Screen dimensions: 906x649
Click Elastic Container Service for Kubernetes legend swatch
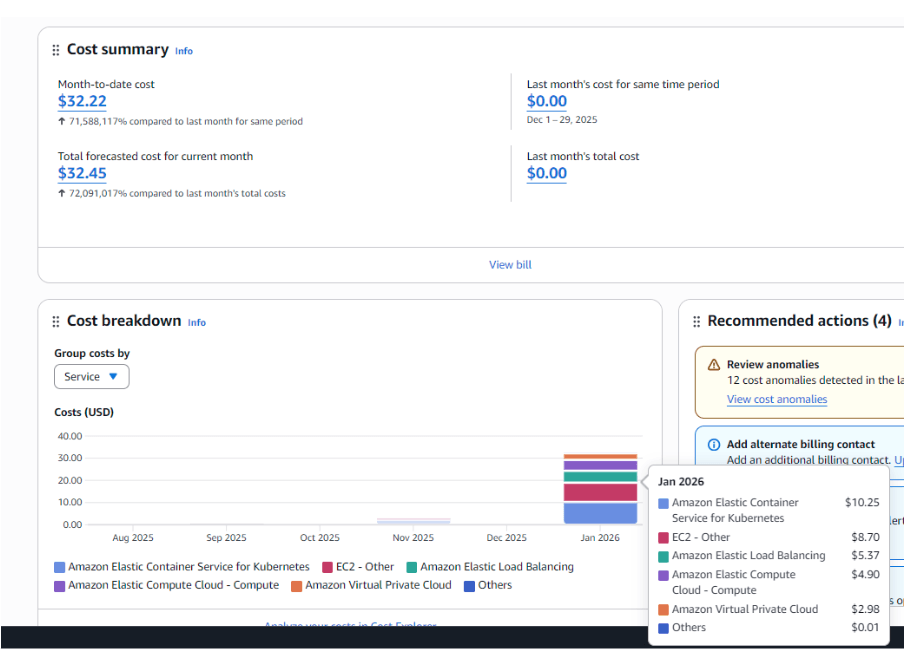60,568
